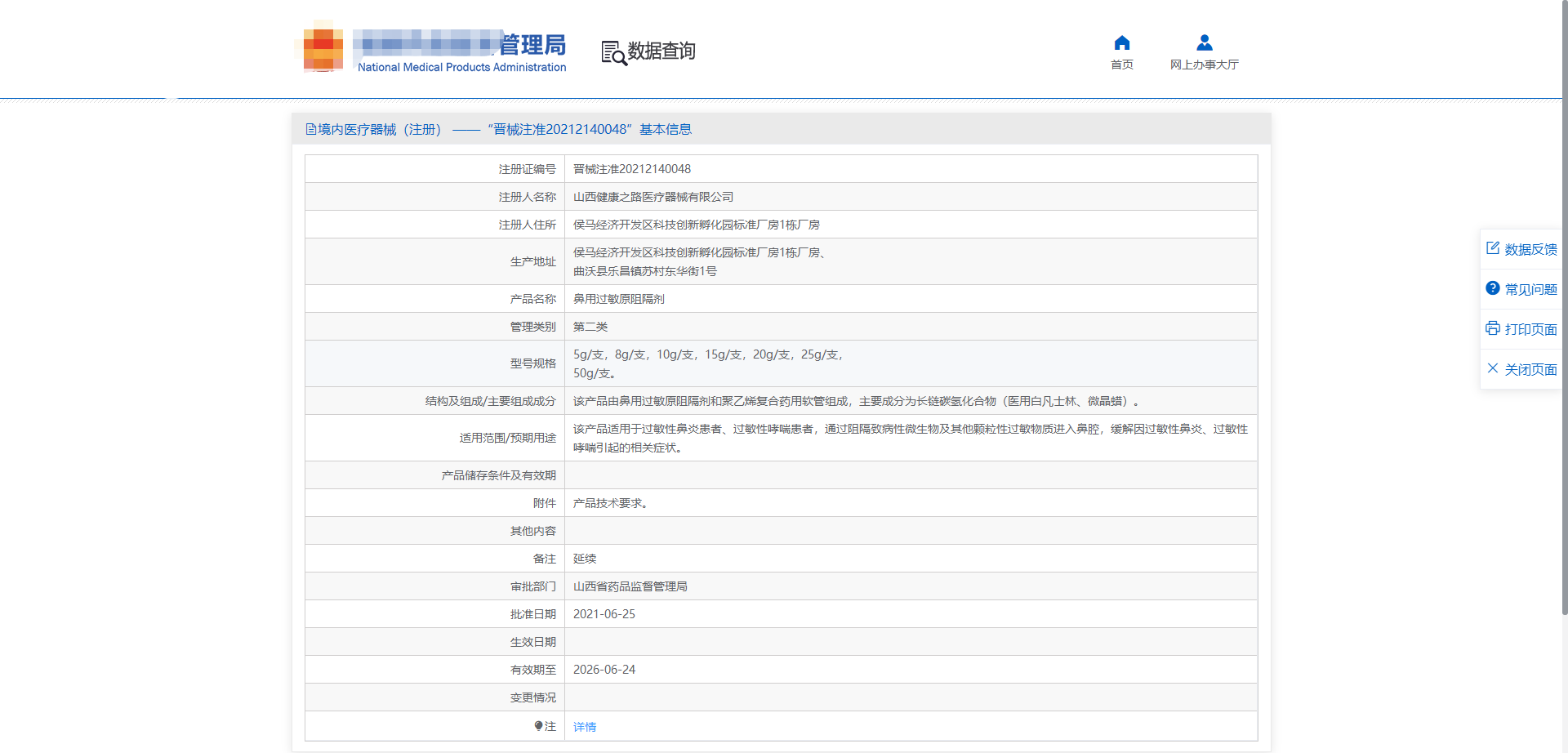Screen dimensions: 1568x753
Task: Click National Medical Products Administration text
Action: [462, 67]
